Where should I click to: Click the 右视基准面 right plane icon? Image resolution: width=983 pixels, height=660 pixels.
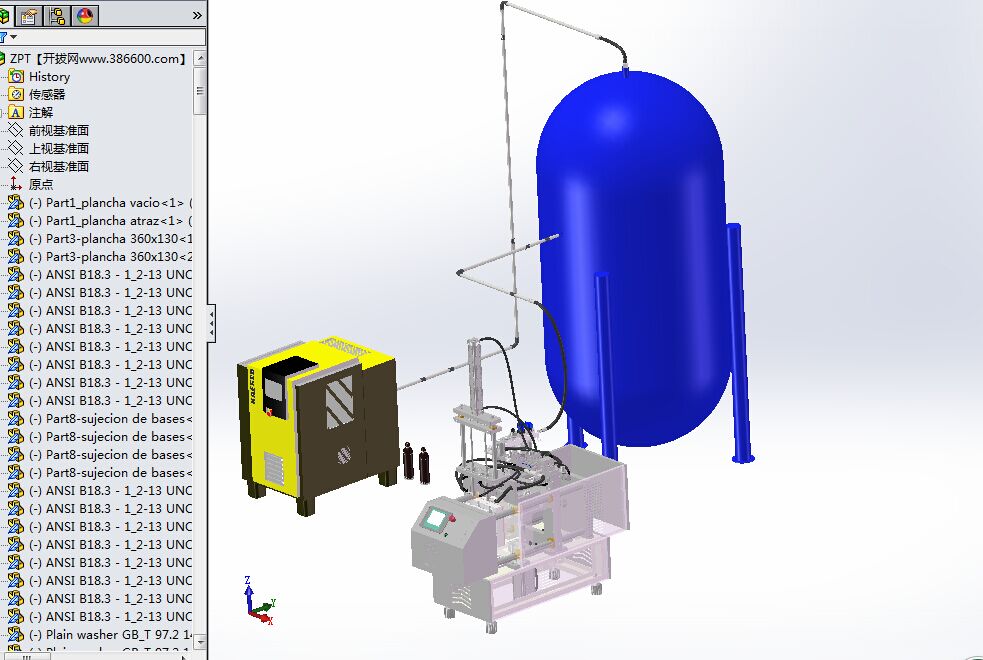(16, 167)
